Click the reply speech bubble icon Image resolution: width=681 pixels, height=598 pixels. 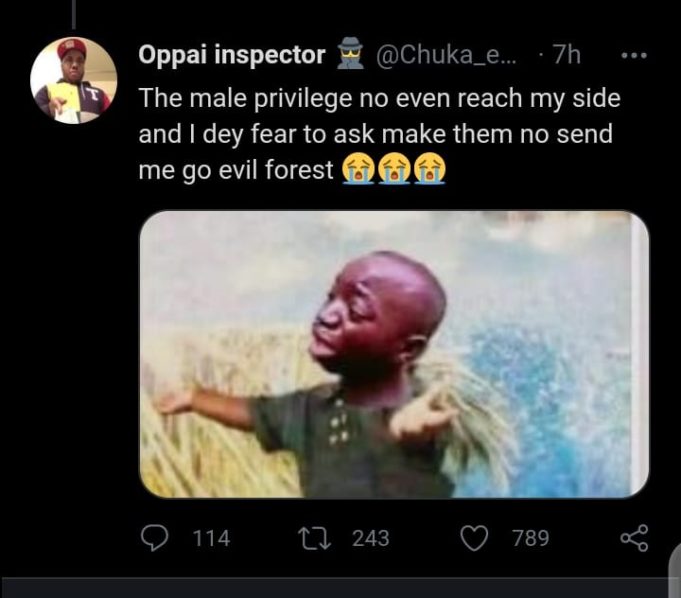point(155,538)
